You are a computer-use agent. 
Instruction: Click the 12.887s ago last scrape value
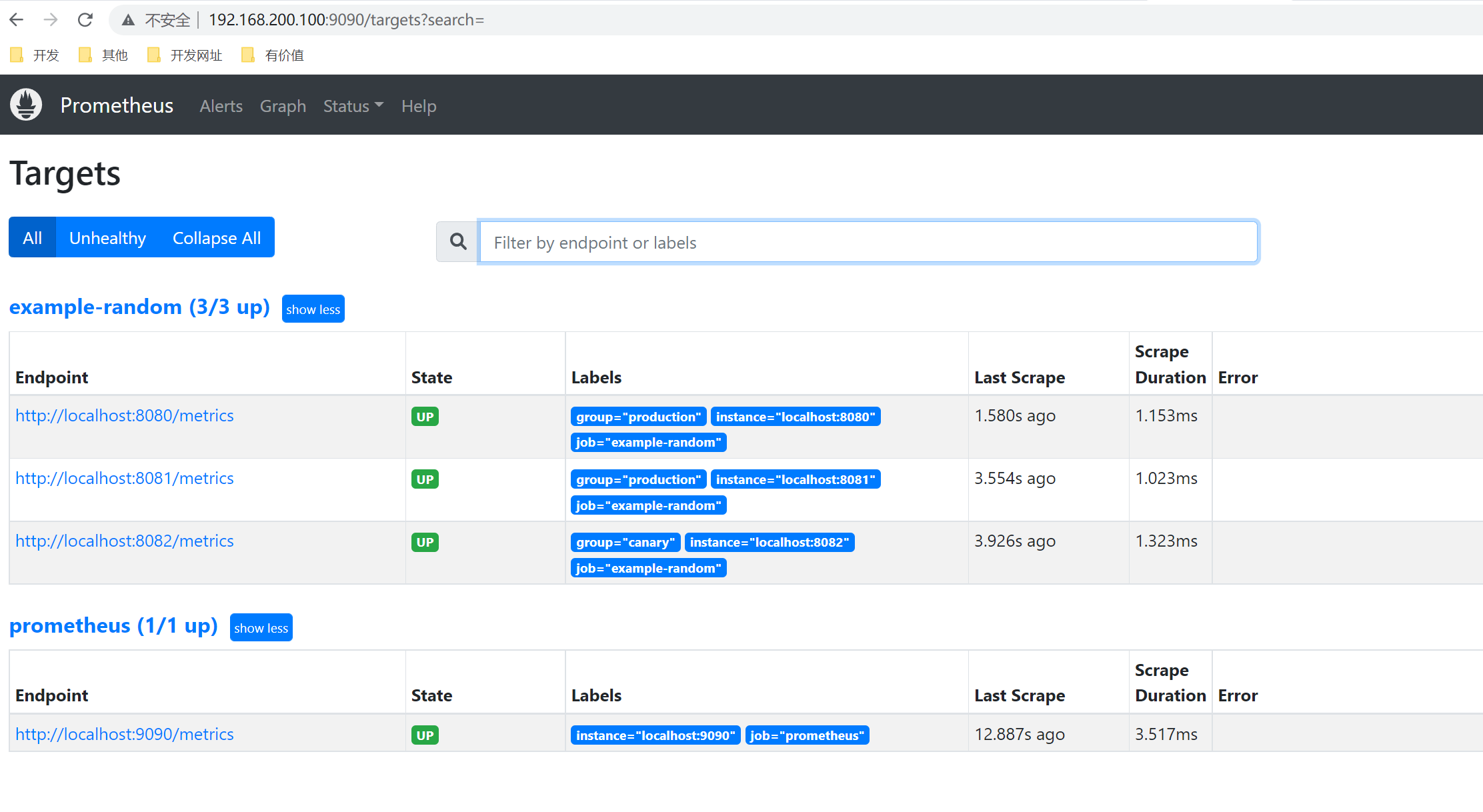pos(1020,734)
